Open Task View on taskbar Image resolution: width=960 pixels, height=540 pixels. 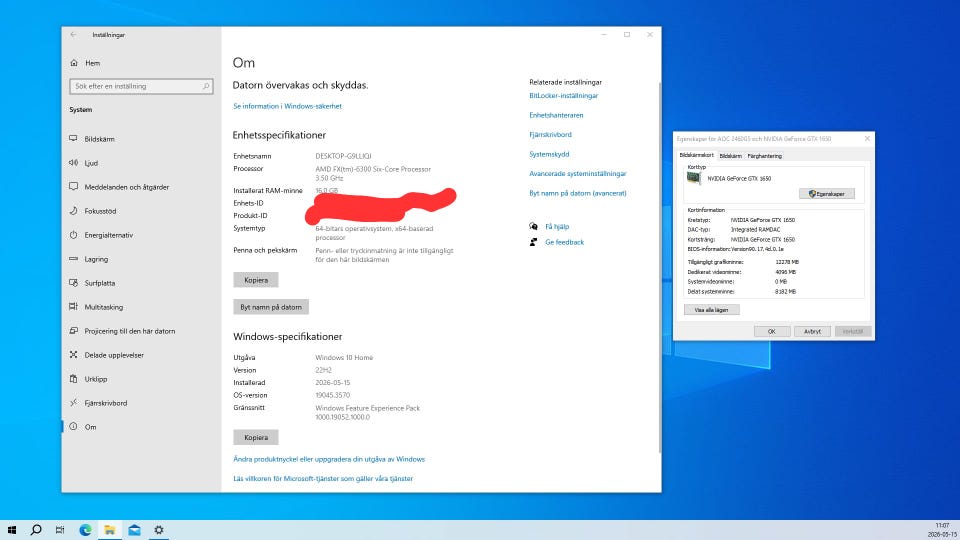click(x=60, y=530)
